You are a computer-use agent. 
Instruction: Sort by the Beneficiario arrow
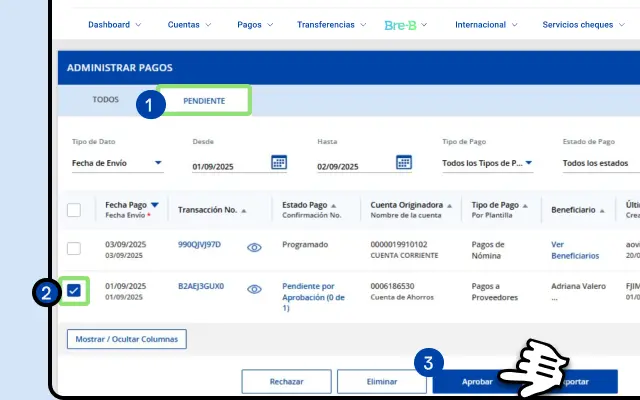tap(602, 211)
